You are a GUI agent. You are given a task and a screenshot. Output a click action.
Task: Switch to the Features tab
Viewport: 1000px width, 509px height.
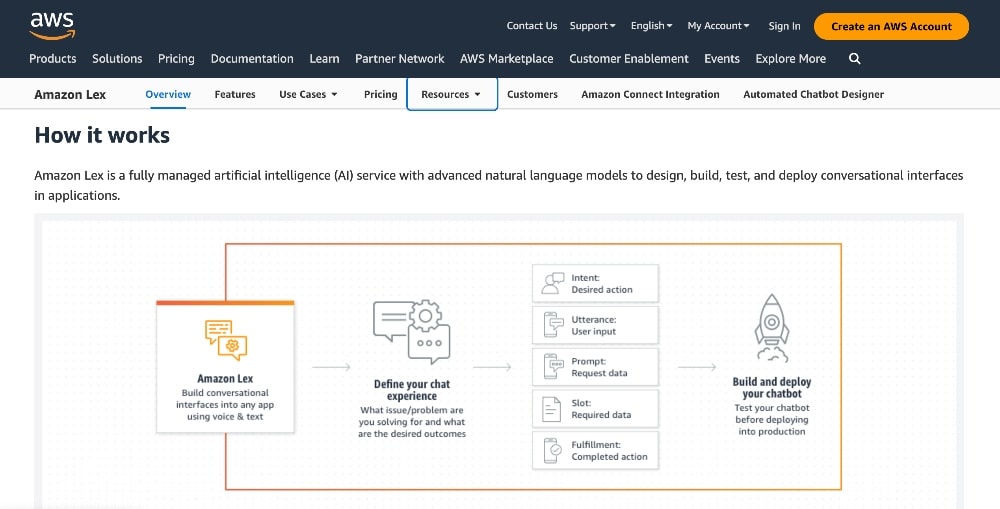tap(235, 94)
